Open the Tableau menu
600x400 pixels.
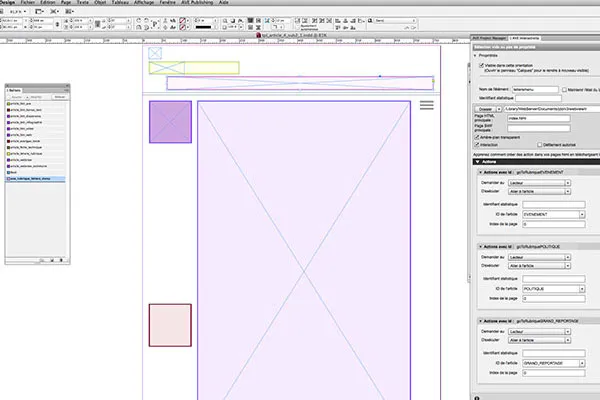click(x=120, y=2)
